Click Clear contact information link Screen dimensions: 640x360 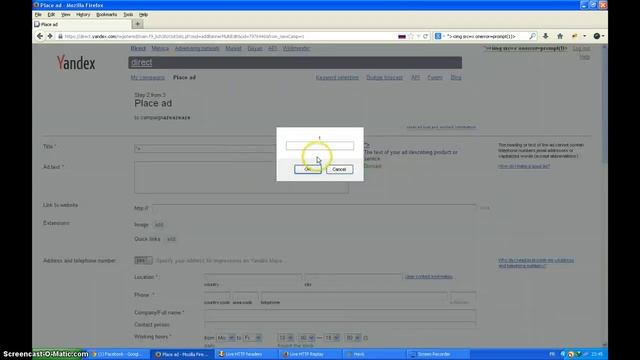(429, 277)
